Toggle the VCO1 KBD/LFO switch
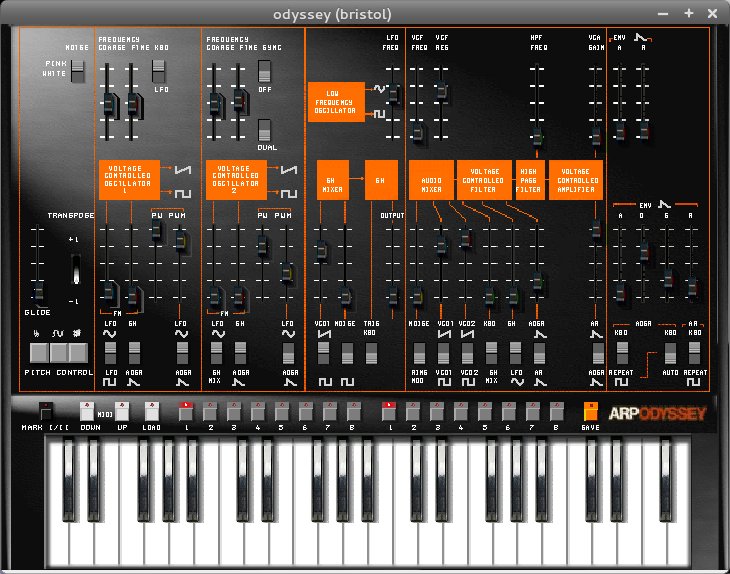 click(x=159, y=71)
